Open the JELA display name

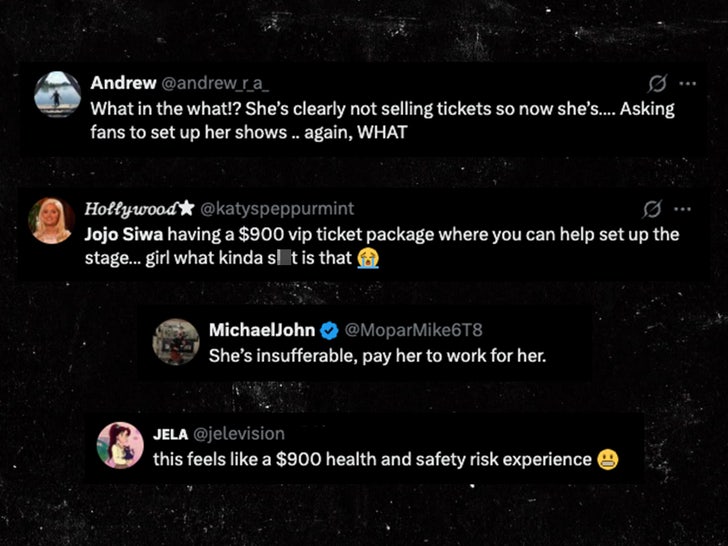coord(172,433)
